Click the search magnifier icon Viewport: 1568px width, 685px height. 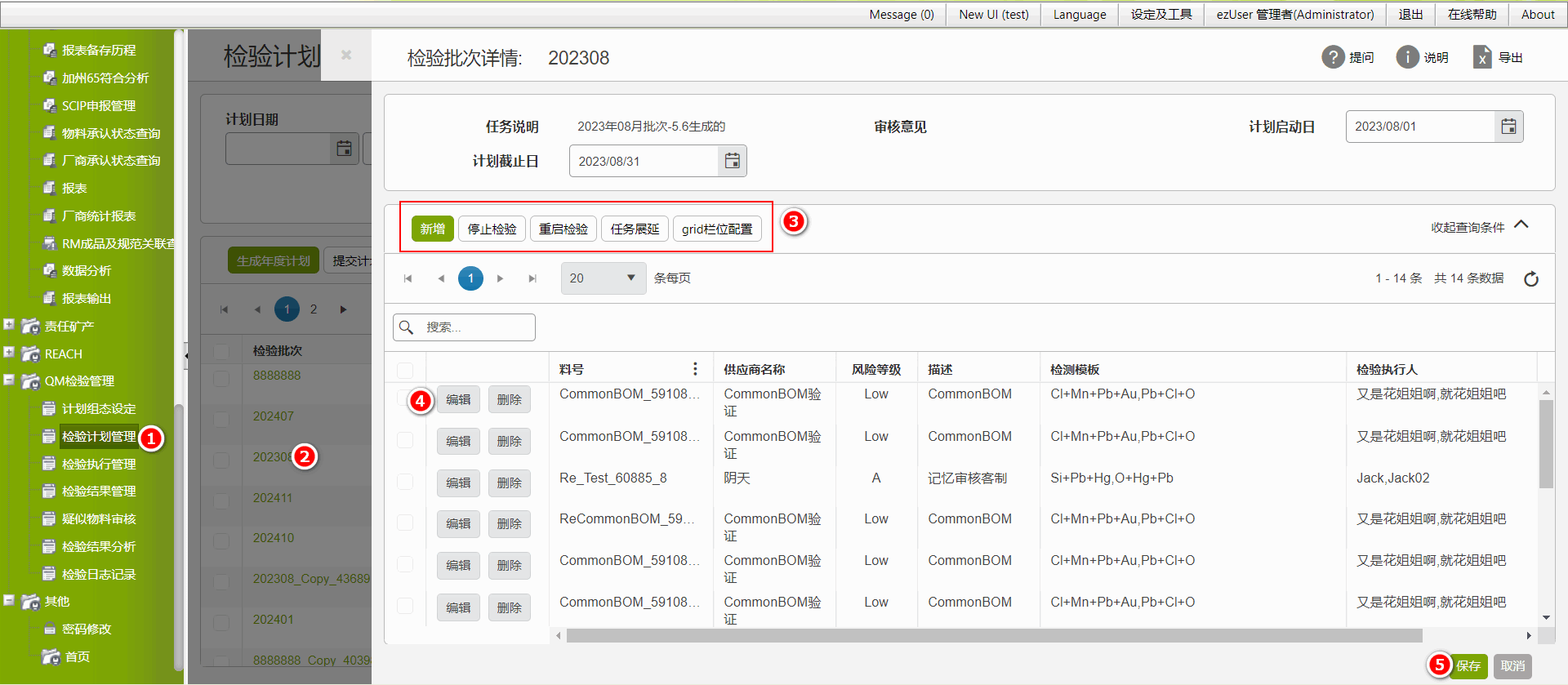click(406, 327)
